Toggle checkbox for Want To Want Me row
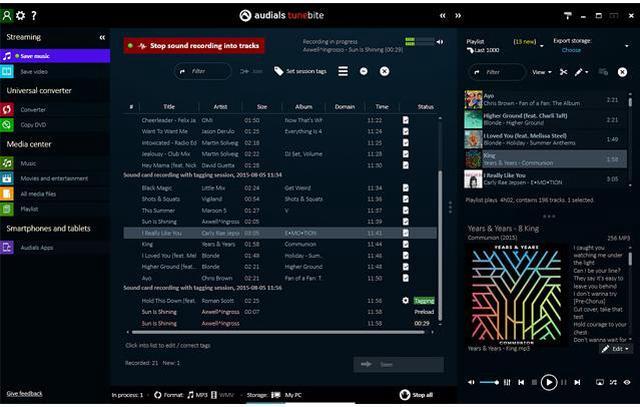 click(406, 131)
